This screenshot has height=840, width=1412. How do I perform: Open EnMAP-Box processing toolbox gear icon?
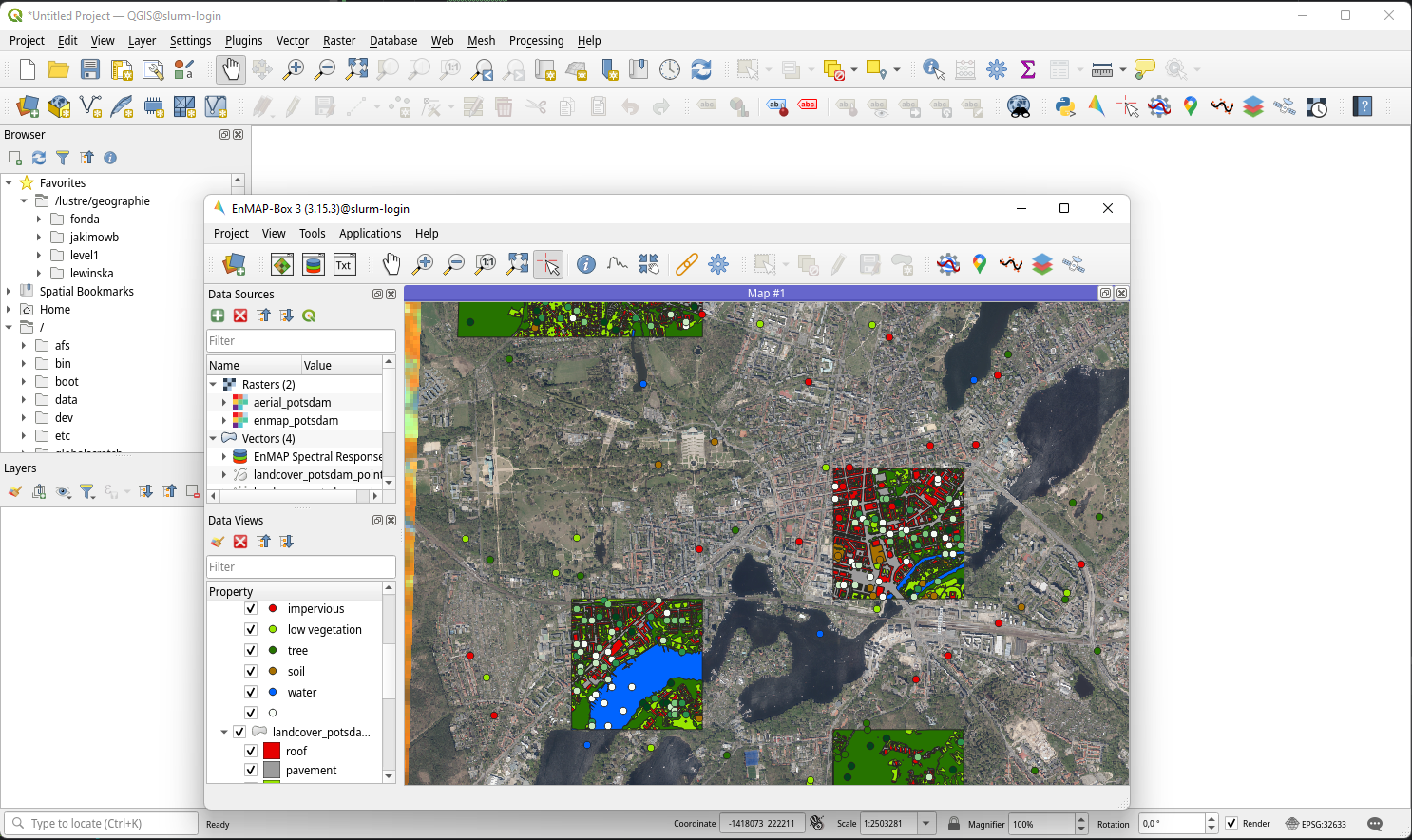pyautogui.click(x=718, y=264)
